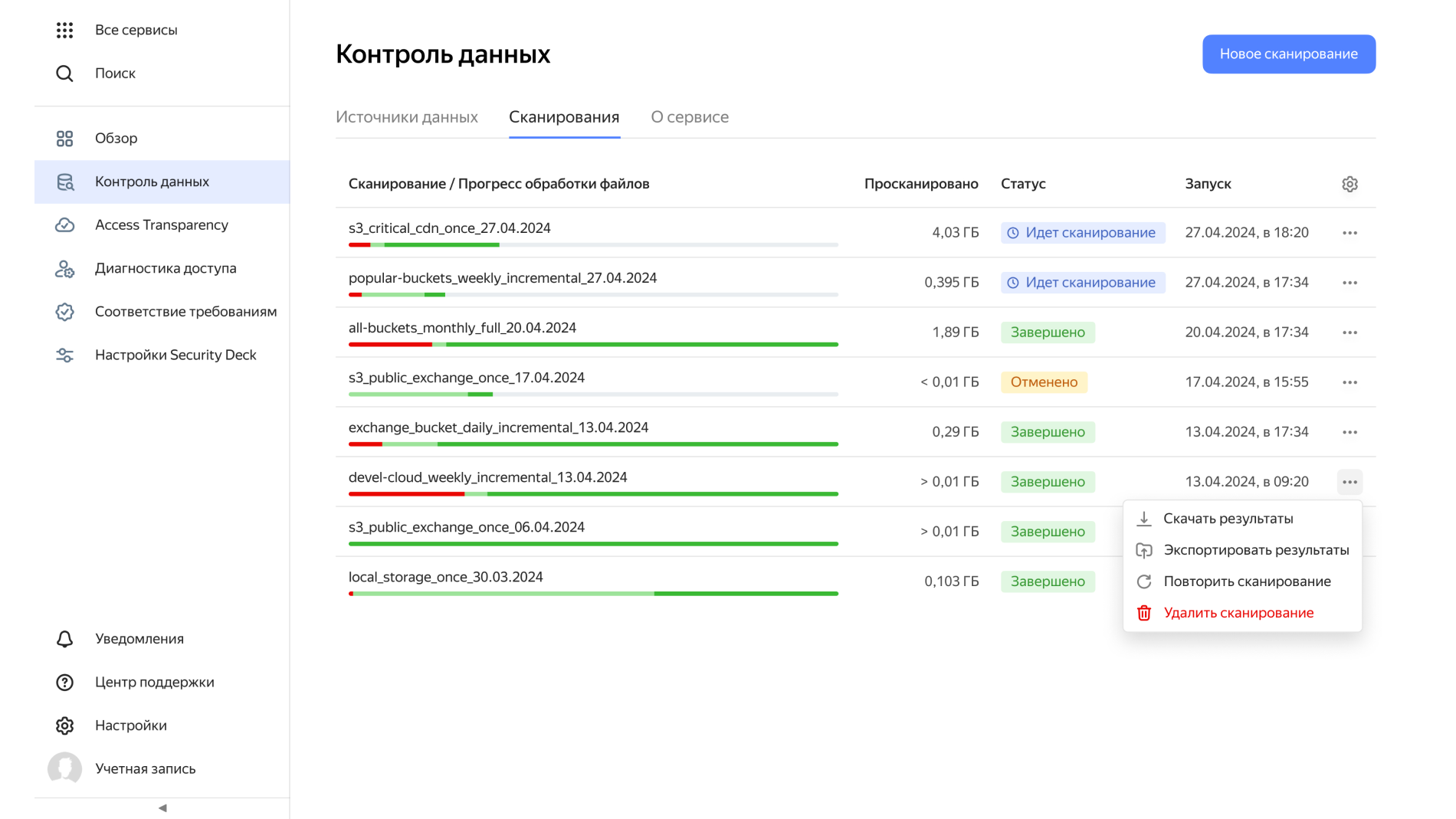Click the Новое сканирование button
The width and height of the screenshot is (1456, 819).
(x=1288, y=54)
